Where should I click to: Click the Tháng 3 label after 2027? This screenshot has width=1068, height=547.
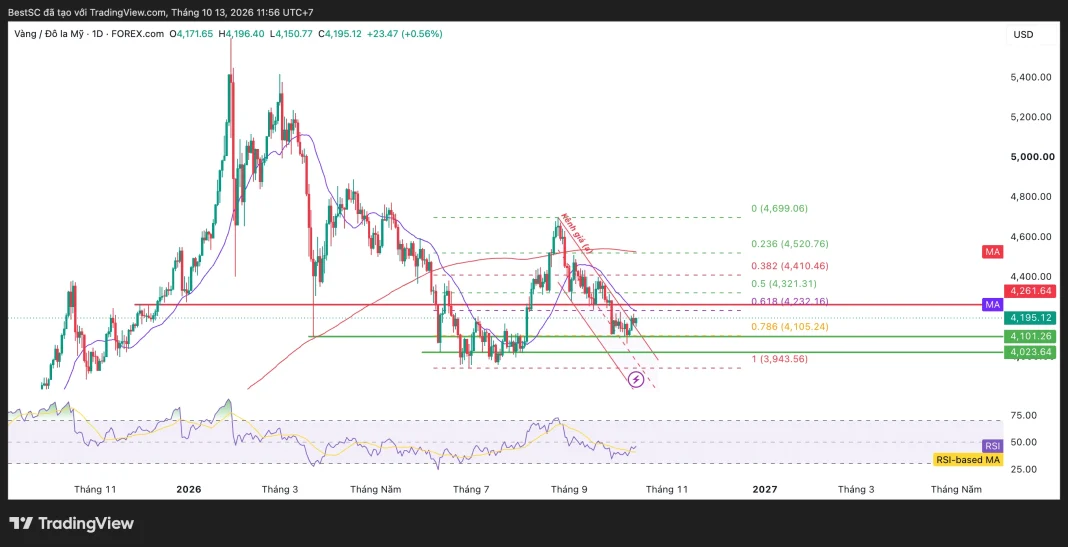856,489
